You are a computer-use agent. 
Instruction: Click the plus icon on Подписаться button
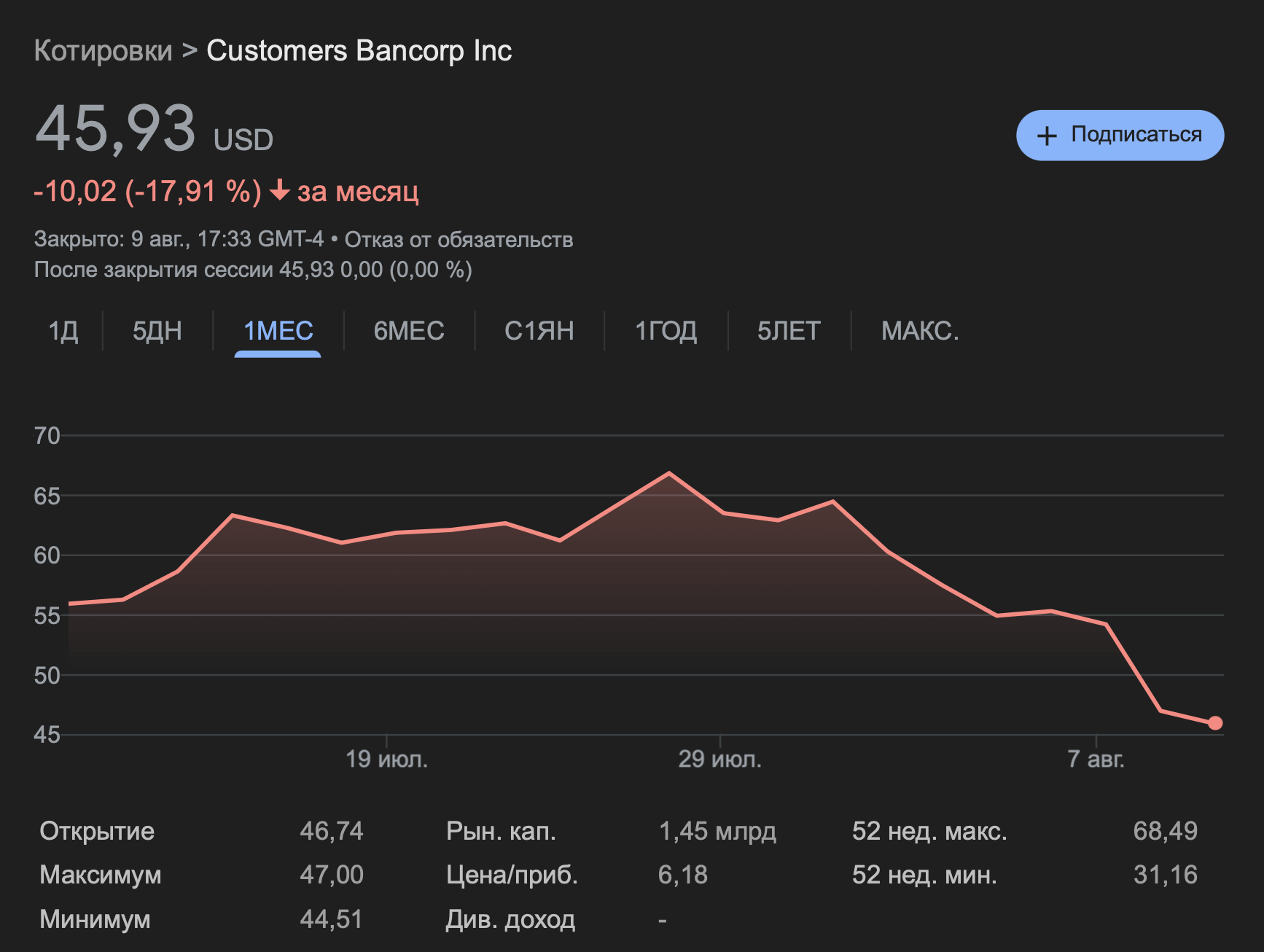tap(1047, 136)
